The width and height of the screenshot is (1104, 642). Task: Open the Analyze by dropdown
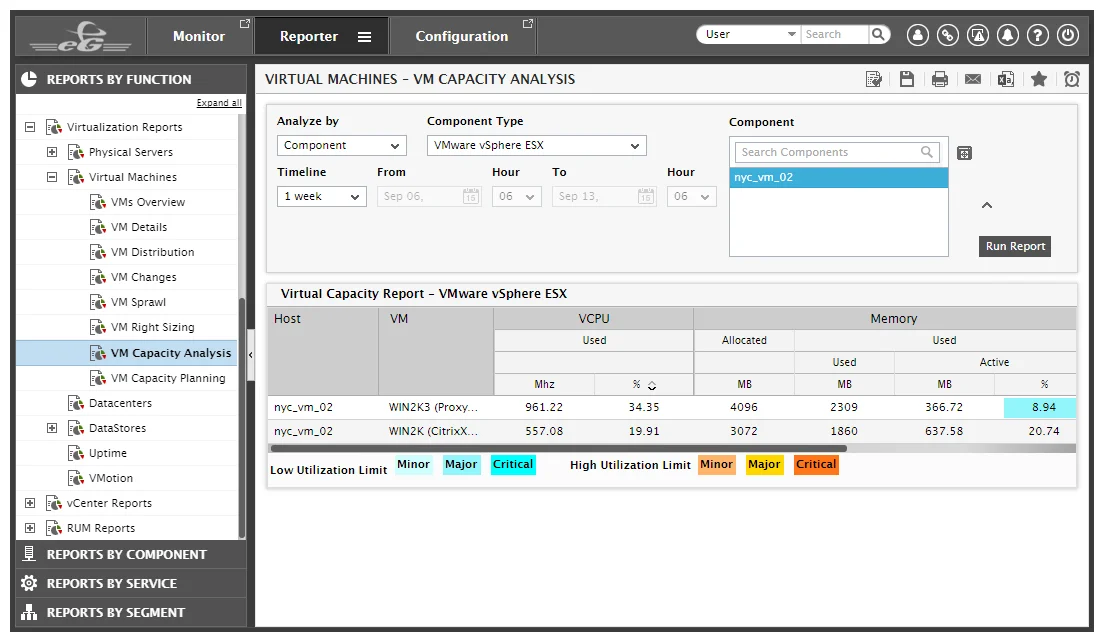pos(341,146)
